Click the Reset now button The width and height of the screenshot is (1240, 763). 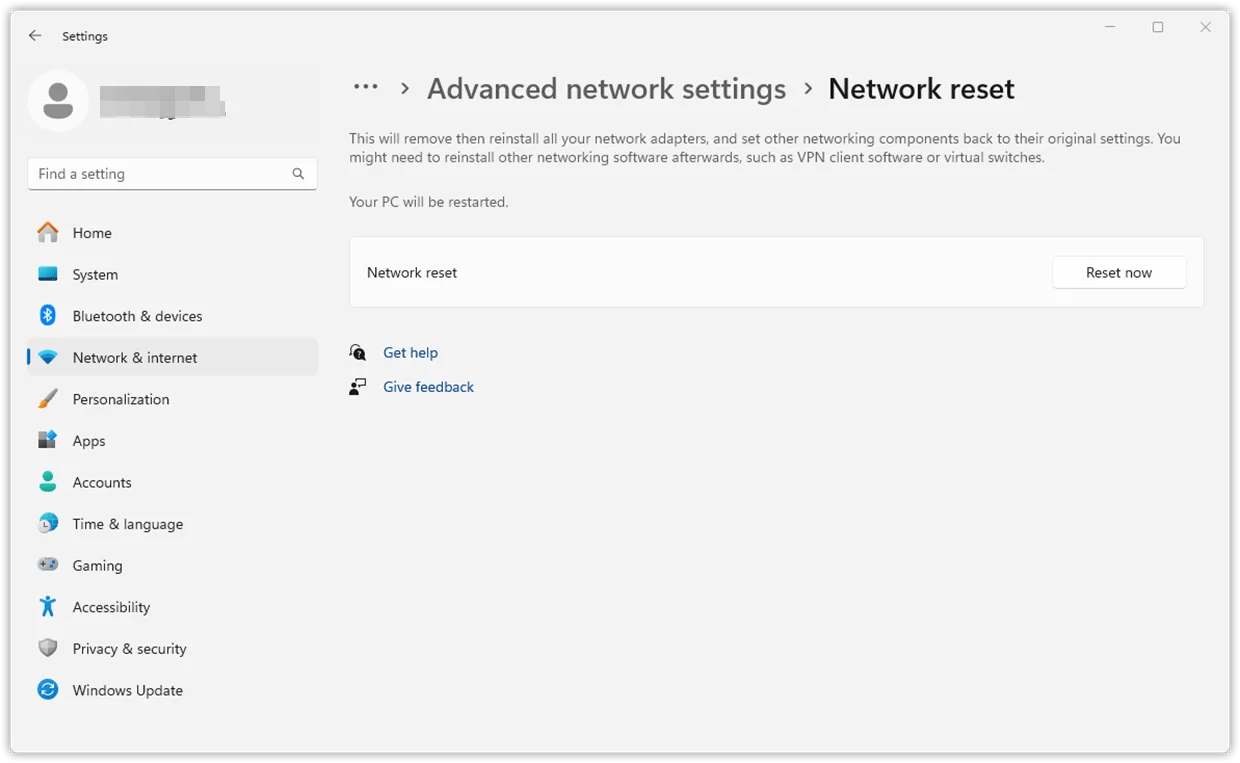tap(1119, 272)
